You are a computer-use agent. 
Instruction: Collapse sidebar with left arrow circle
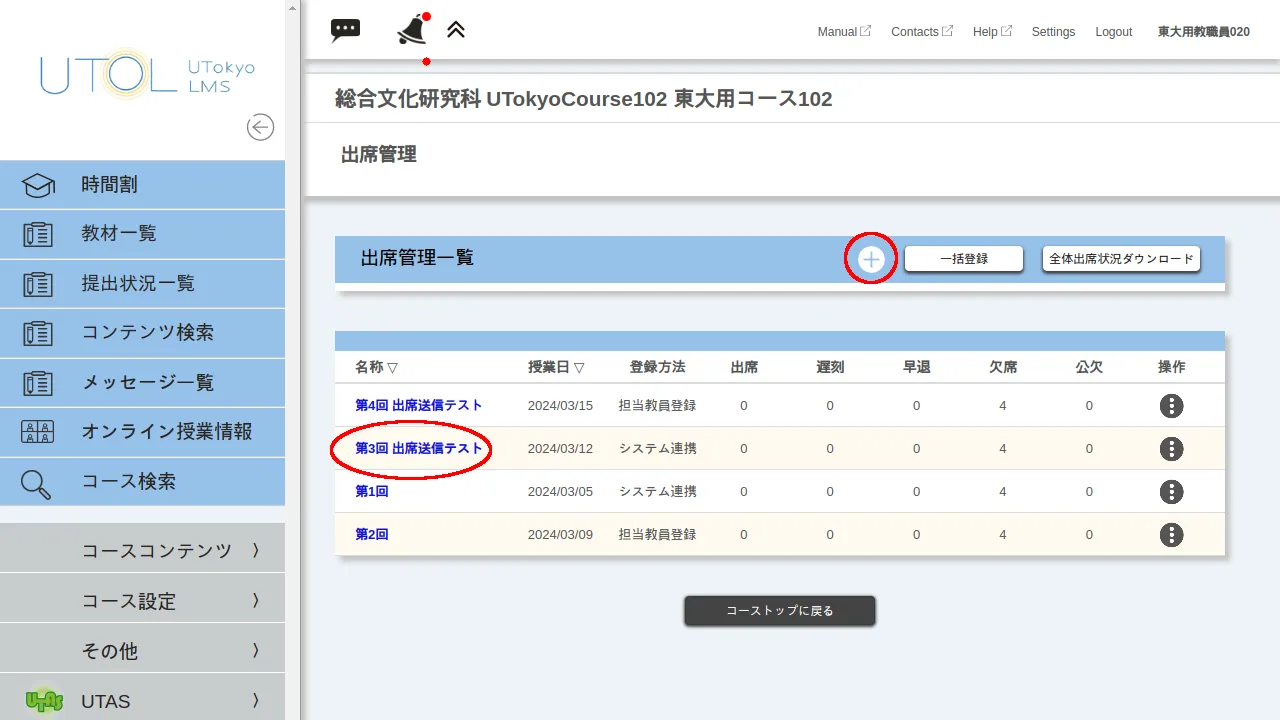(x=260, y=127)
